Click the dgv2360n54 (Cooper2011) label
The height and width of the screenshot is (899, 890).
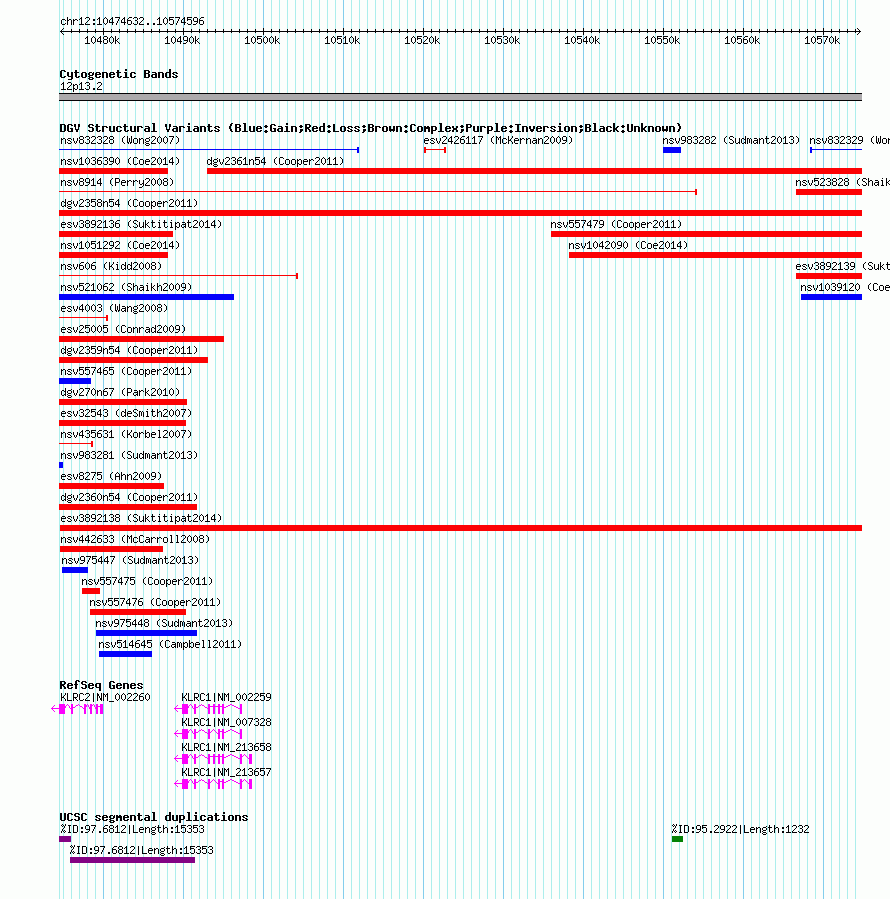(x=129, y=498)
